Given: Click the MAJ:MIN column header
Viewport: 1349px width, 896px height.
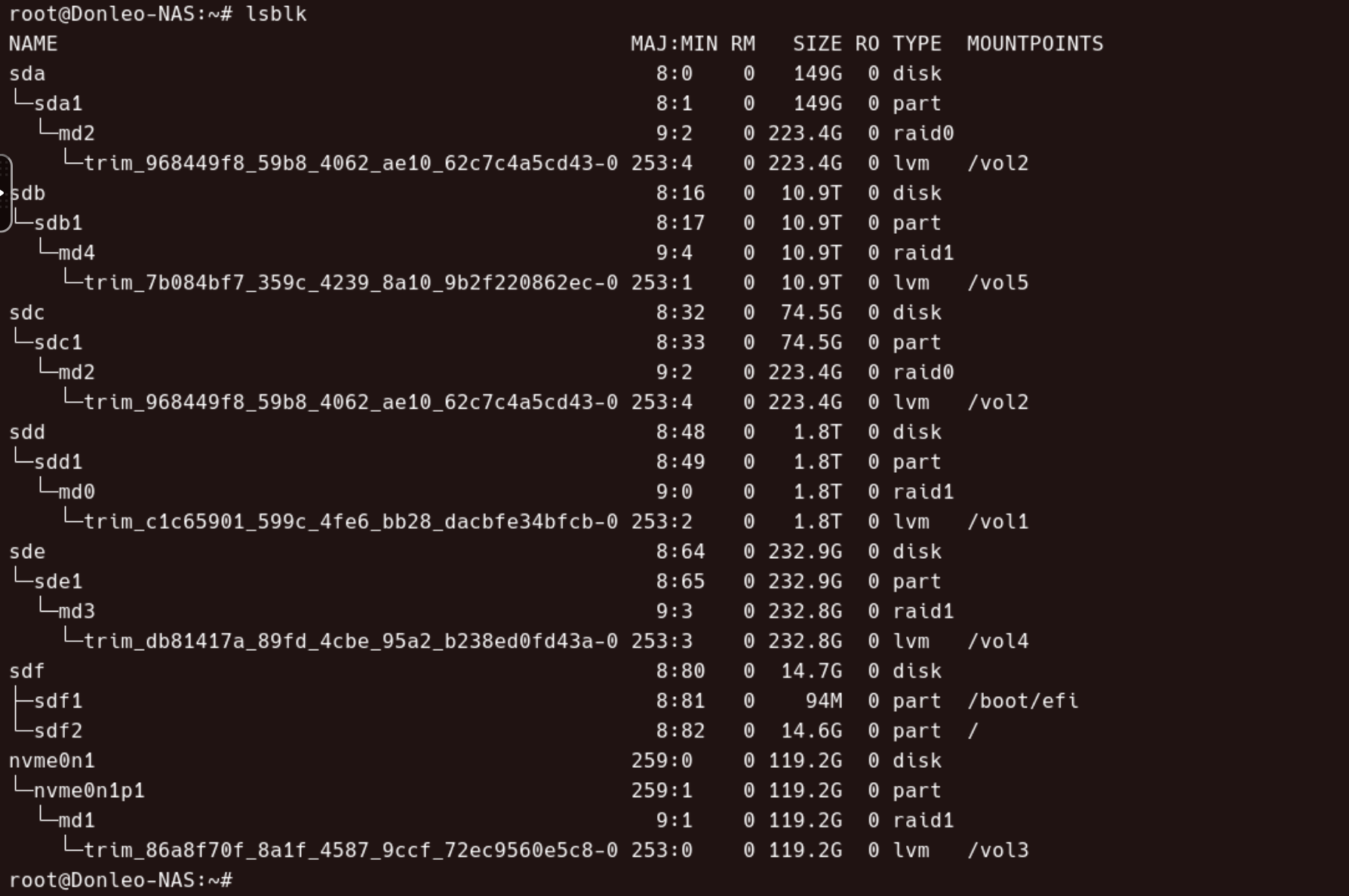Looking at the screenshot, I should [674, 44].
